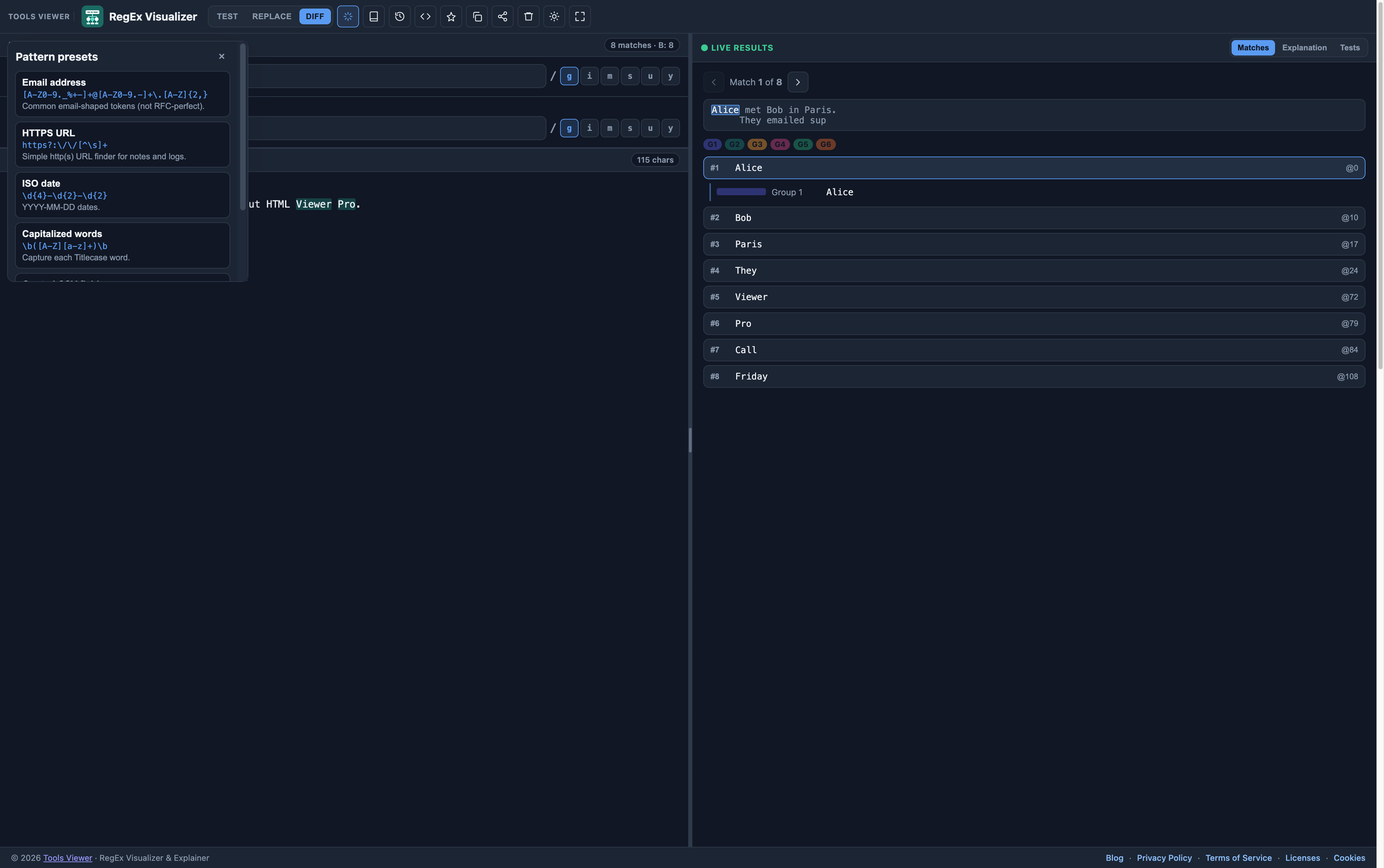Toggle the u flag in the first pattern row
Screen dimensions: 1384x868
point(651,76)
